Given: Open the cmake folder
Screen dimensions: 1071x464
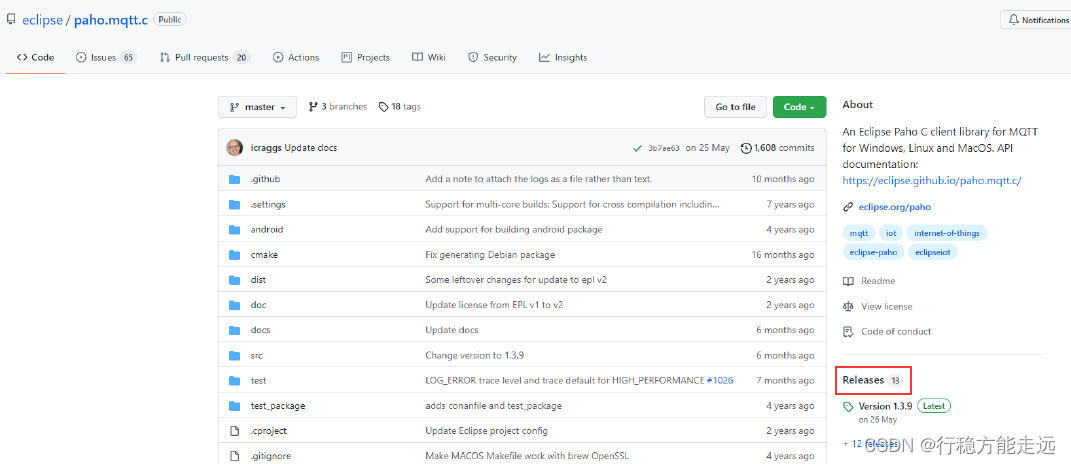Looking at the screenshot, I should coord(264,255).
